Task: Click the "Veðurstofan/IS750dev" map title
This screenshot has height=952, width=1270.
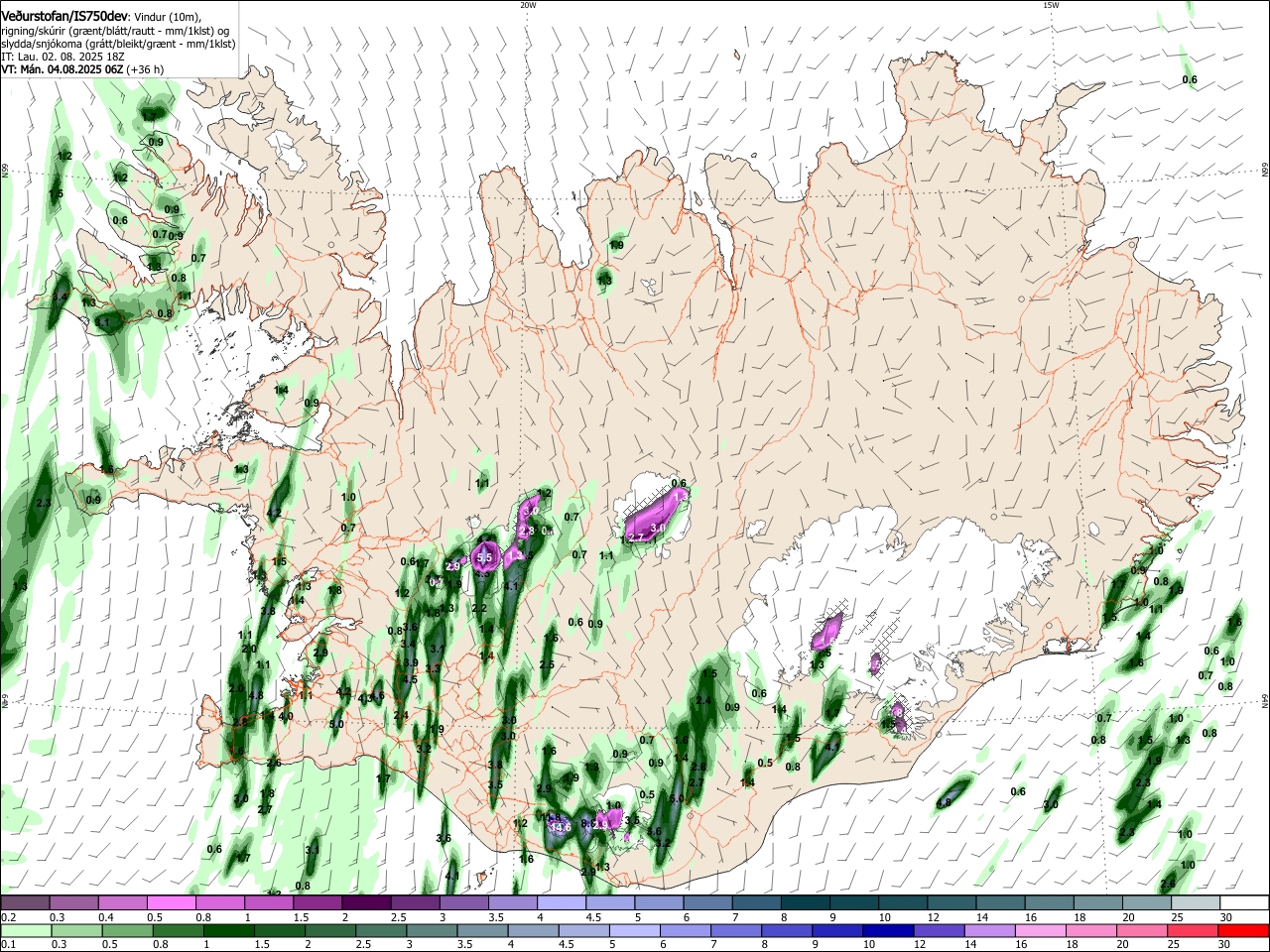Action: click(63, 16)
